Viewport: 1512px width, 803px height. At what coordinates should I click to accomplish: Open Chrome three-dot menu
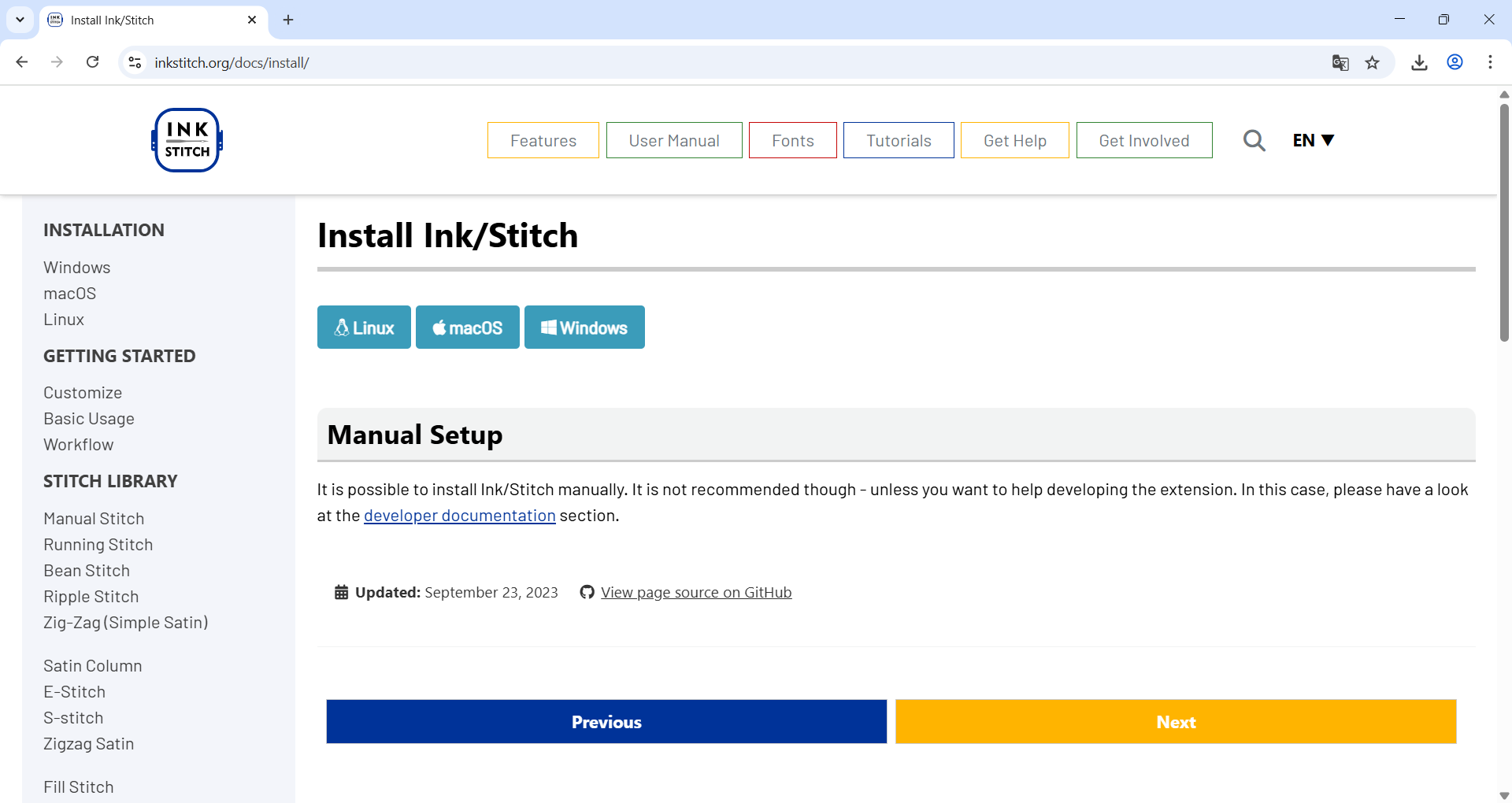coord(1490,62)
